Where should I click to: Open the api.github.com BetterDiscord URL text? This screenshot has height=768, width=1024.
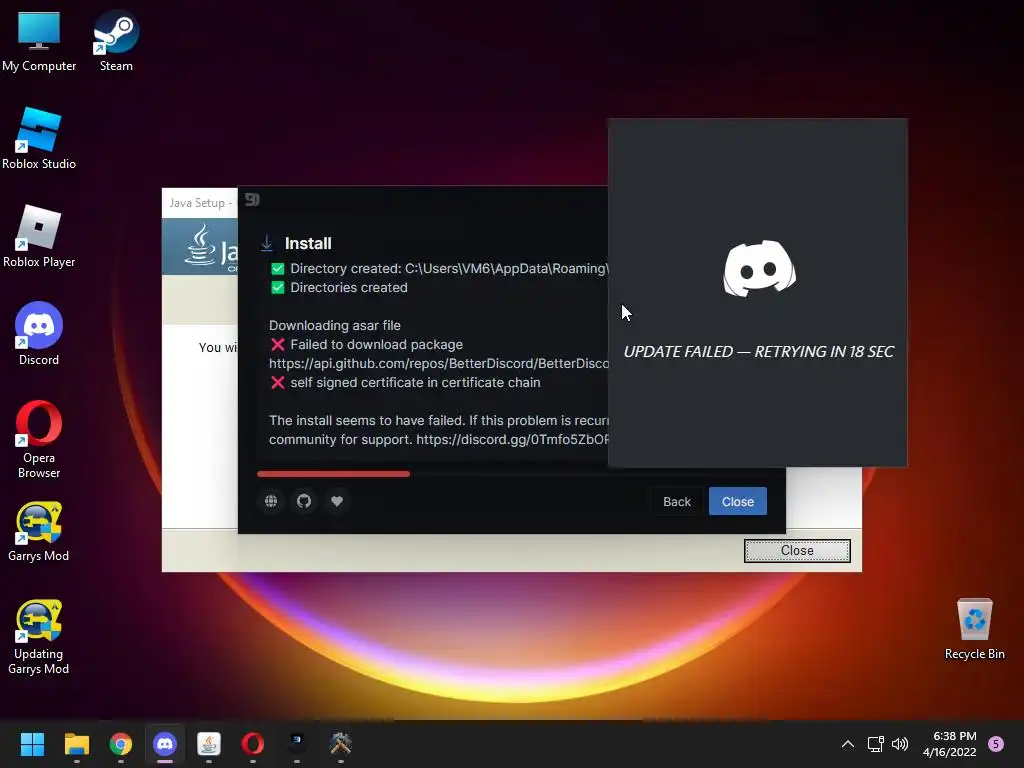point(439,363)
